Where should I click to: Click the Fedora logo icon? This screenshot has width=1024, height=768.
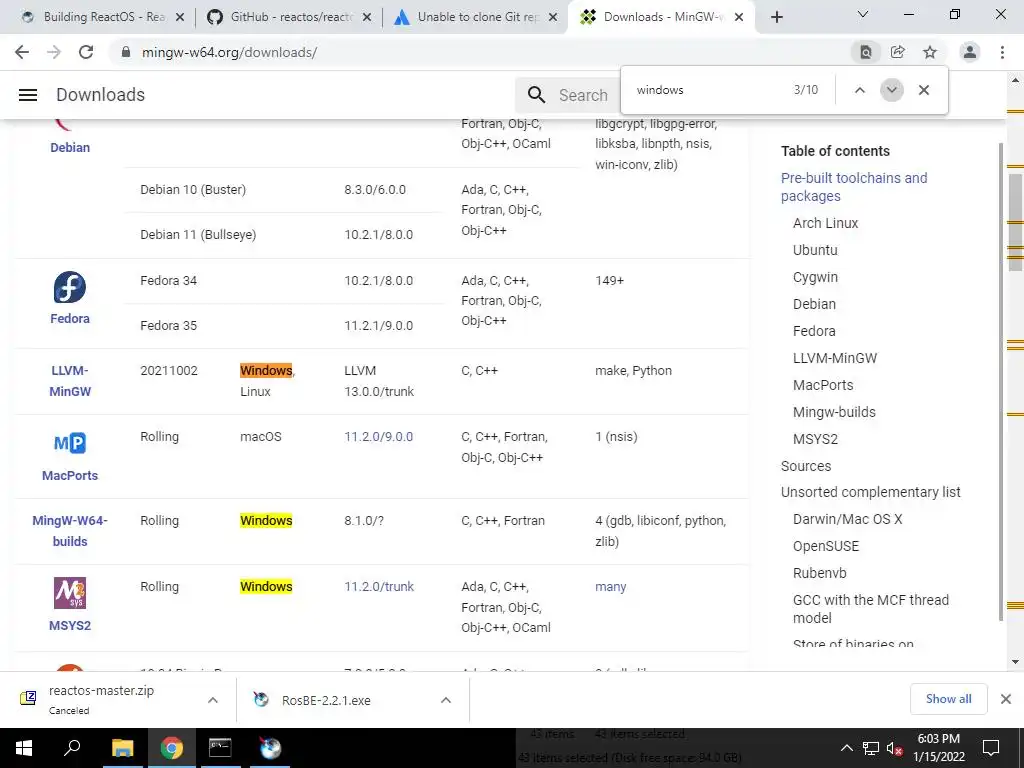tap(70, 287)
